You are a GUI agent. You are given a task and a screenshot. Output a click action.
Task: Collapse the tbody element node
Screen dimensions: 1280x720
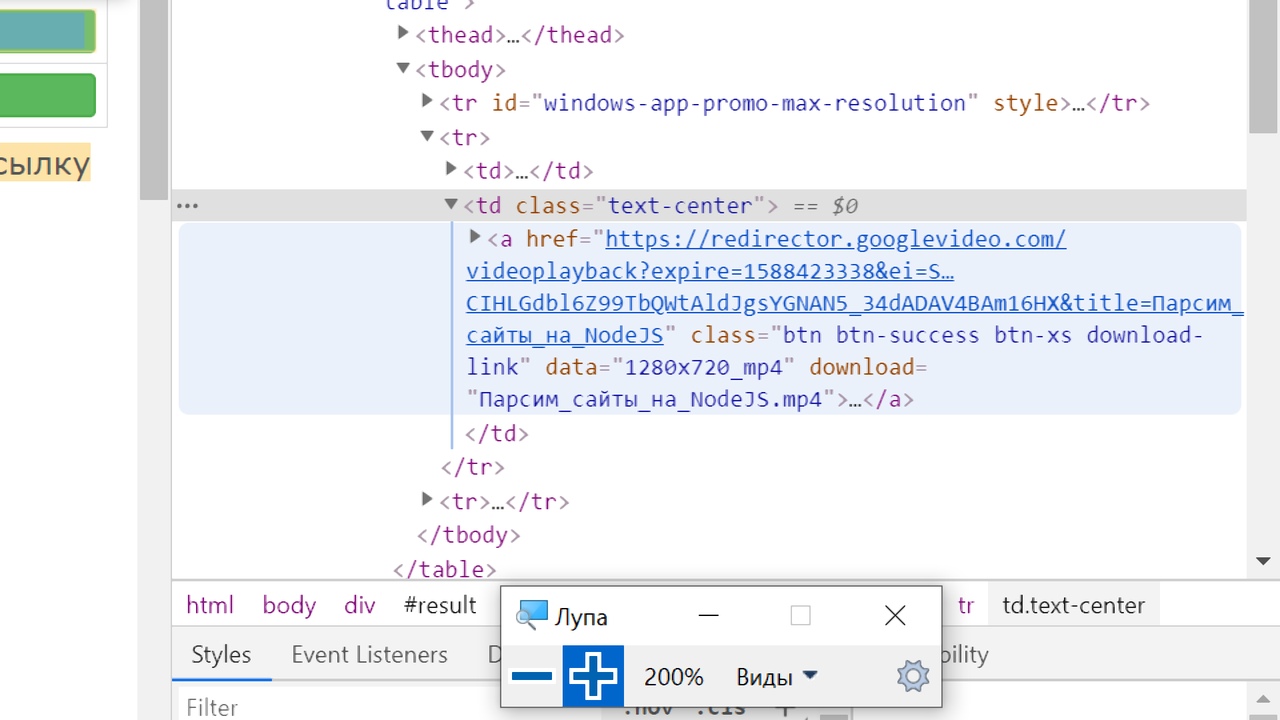pos(403,68)
